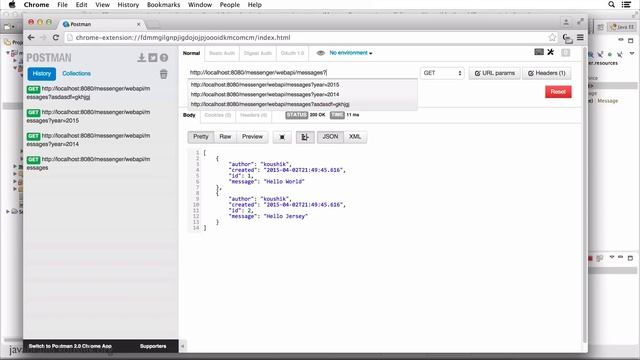Click the URL params button
The height and width of the screenshot is (360, 640).
[x=494, y=73]
